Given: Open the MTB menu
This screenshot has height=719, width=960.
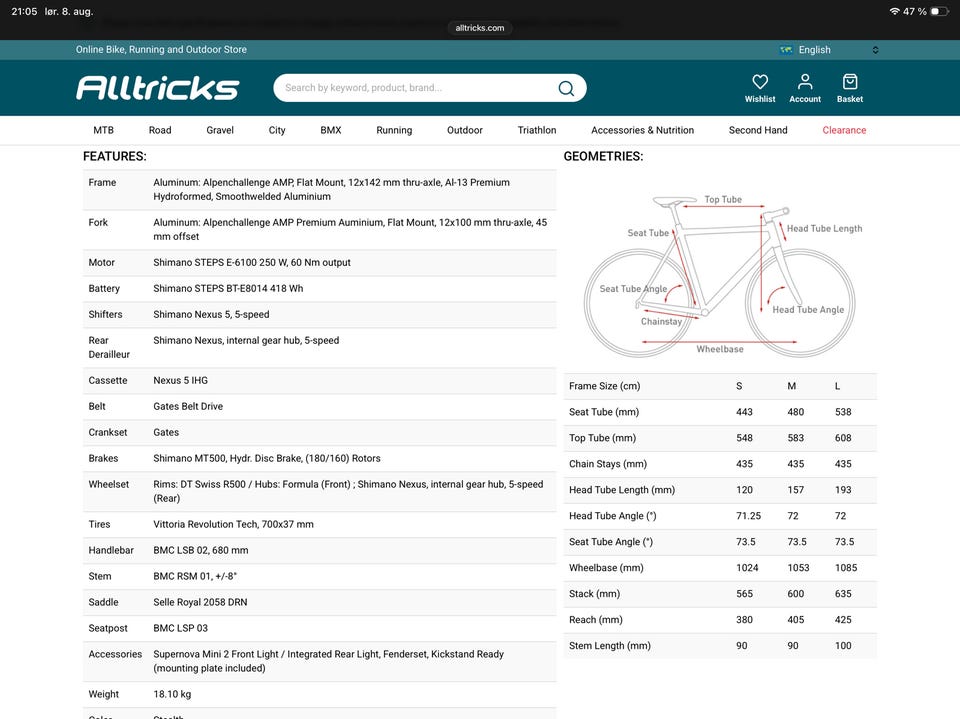Looking at the screenshot, I should click(x=103, y=130).
